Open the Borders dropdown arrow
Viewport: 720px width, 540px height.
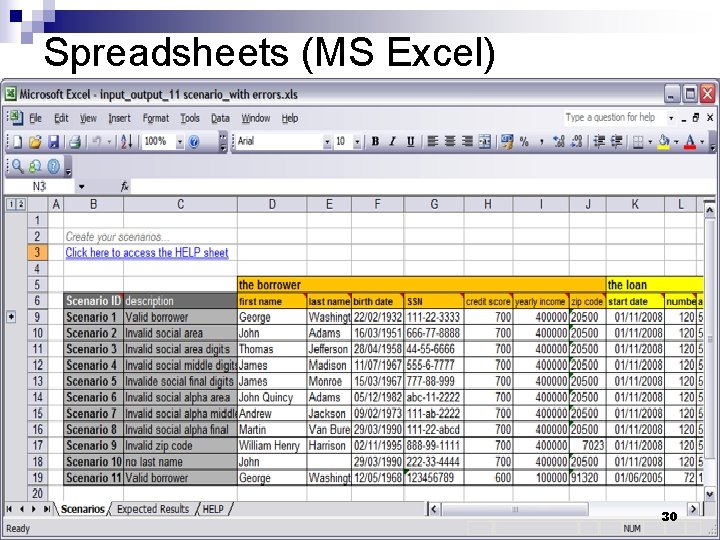pos(650,142)
